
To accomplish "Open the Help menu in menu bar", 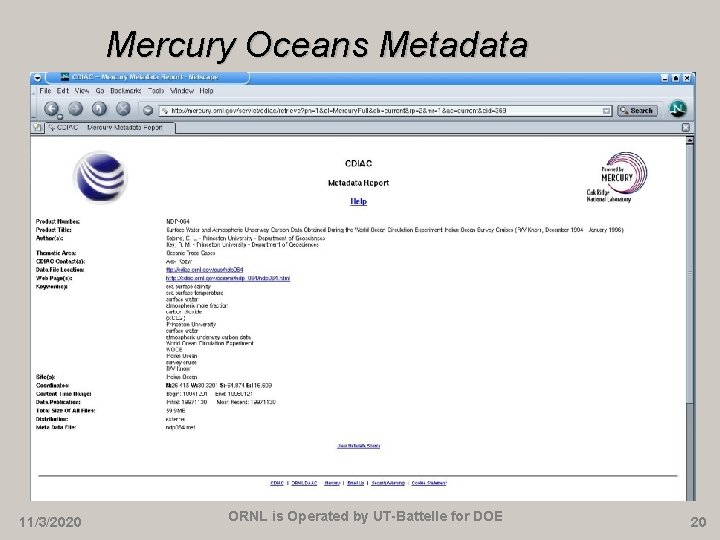I will click(x=206, y=91).
